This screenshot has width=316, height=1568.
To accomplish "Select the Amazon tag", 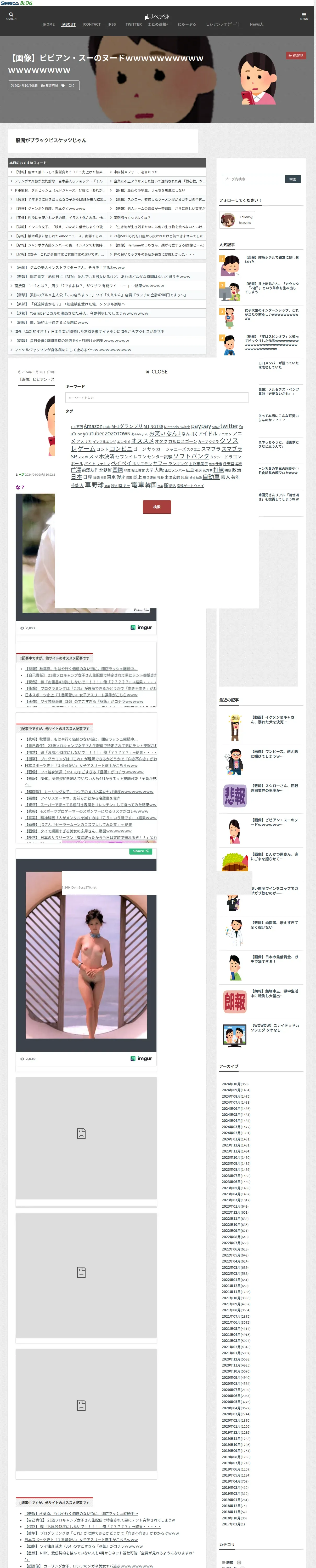I will [93, 426].
